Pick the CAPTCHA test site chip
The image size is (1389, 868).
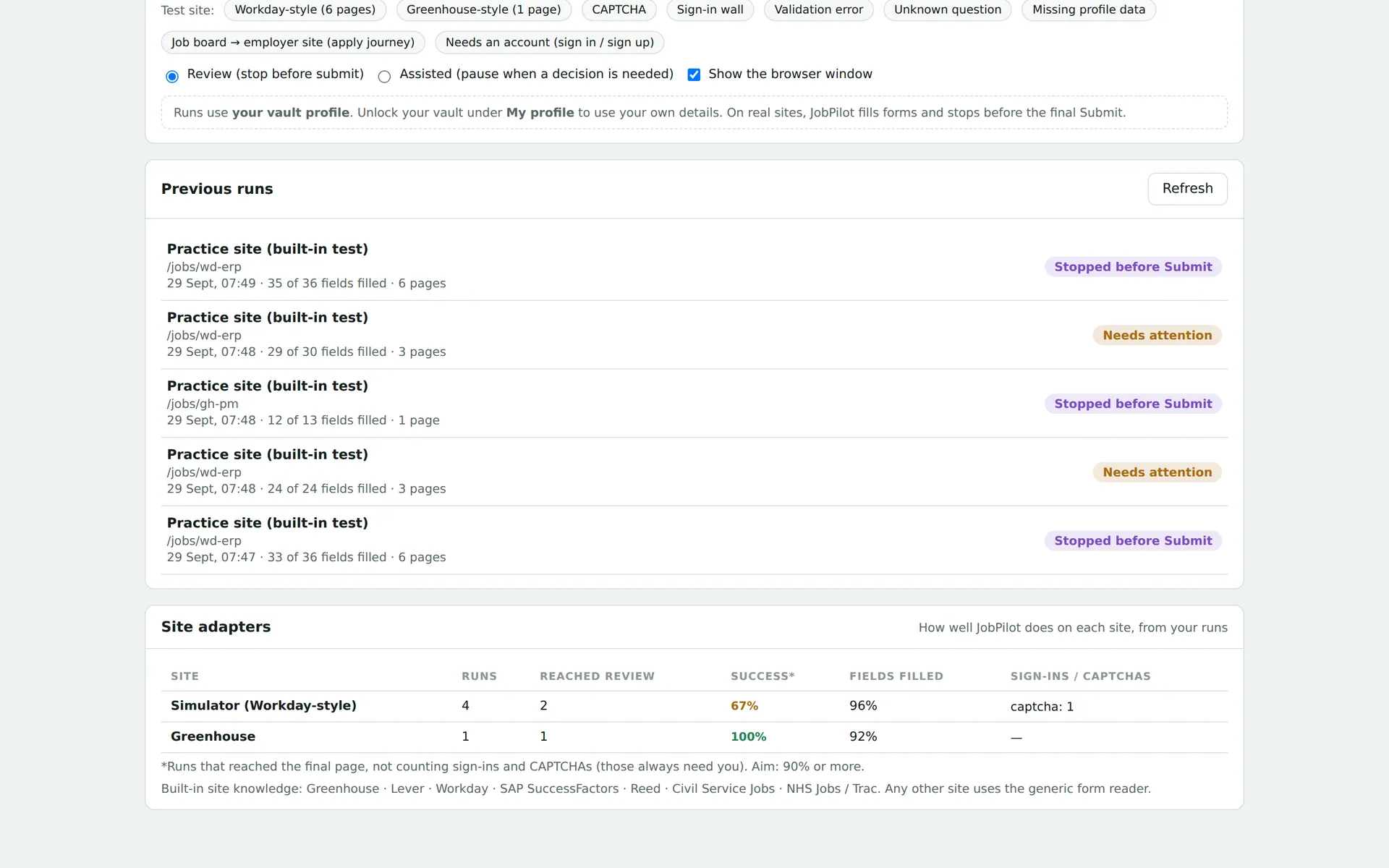(x=619, y=10)
